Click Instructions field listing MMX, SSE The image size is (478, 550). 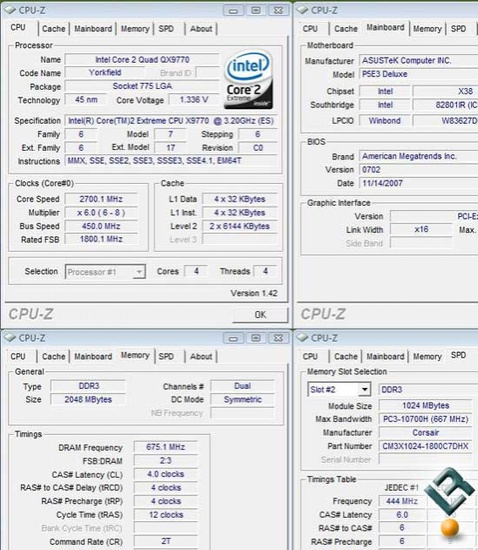click(171, 161)
